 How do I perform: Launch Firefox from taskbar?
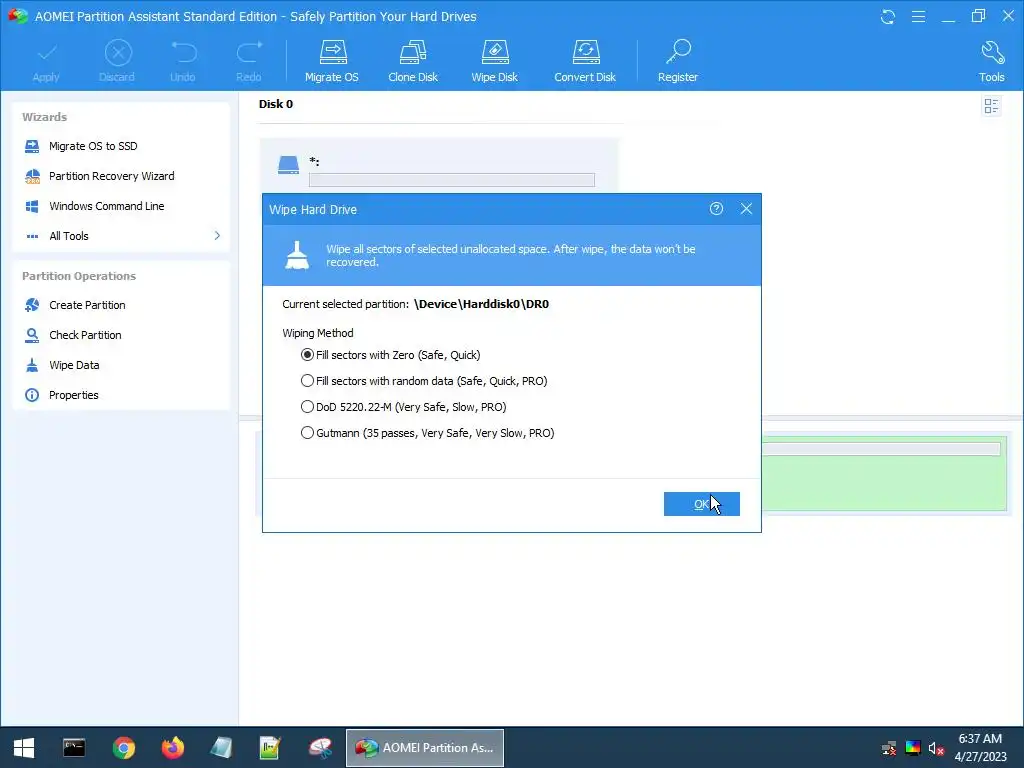point(173,748)
